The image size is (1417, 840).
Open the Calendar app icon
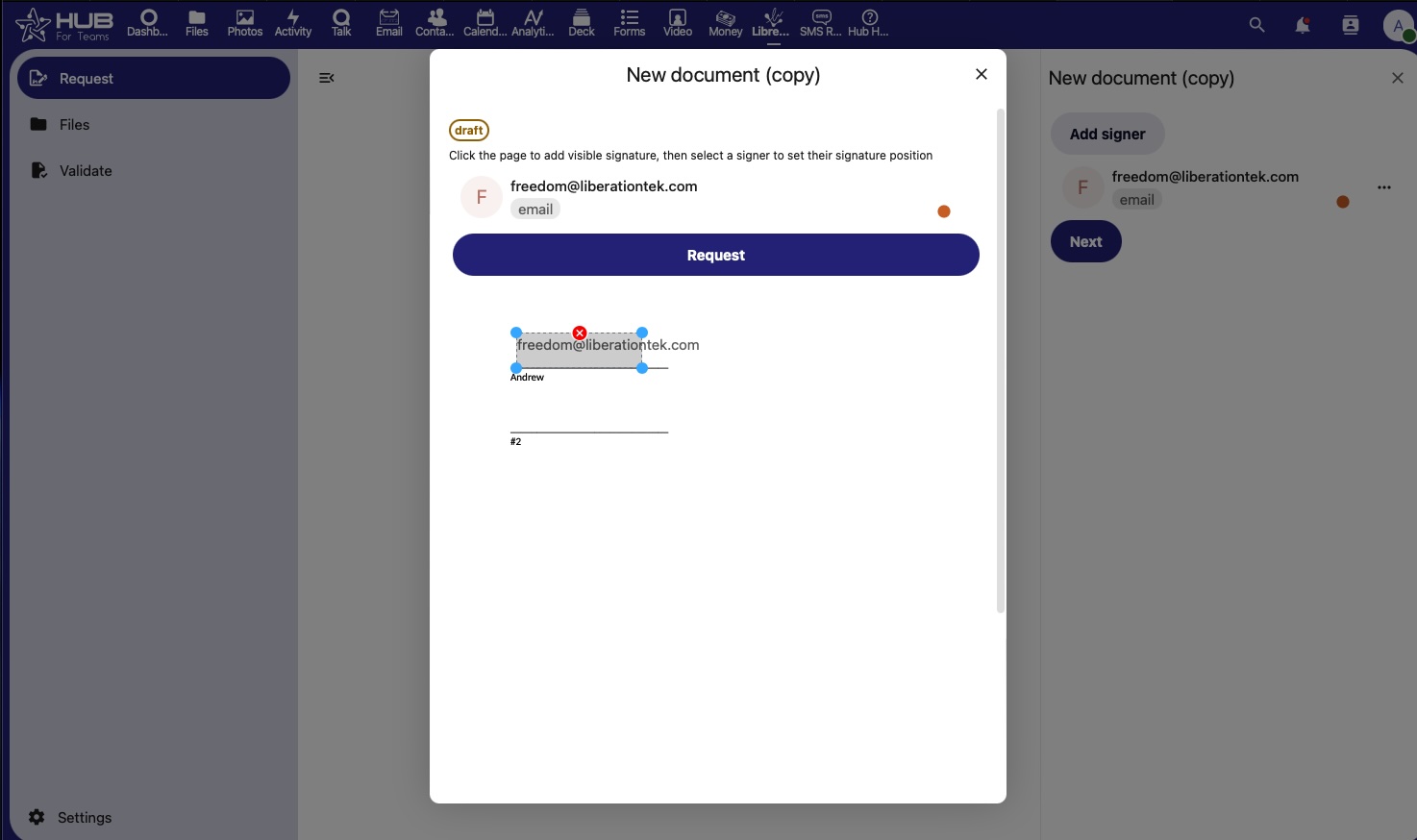tap(485, 23)
